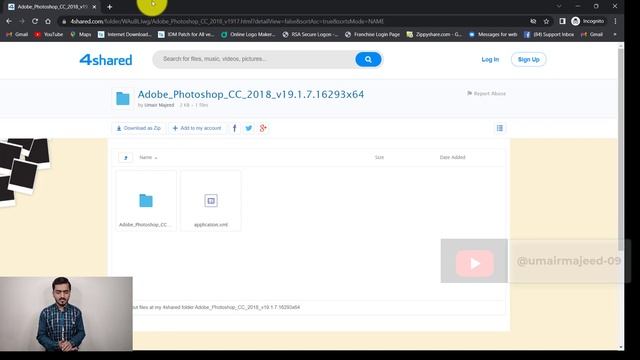The width and height of the screenshot is (640, 360).
Task: Share folder on Google Plus icon
Action: (263, 128)
